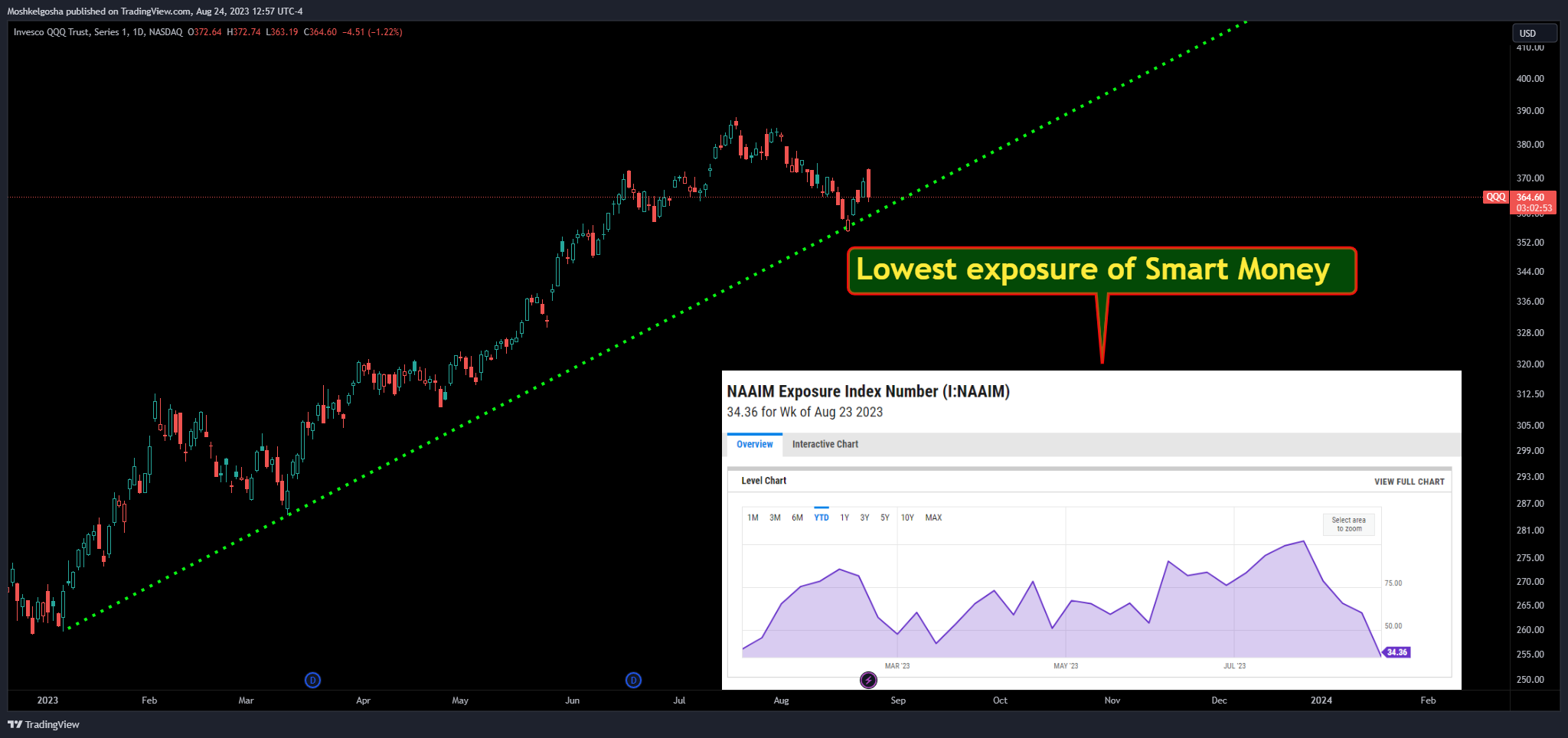Switch to the Interactive Chart tab

click(x=825, y=445)
